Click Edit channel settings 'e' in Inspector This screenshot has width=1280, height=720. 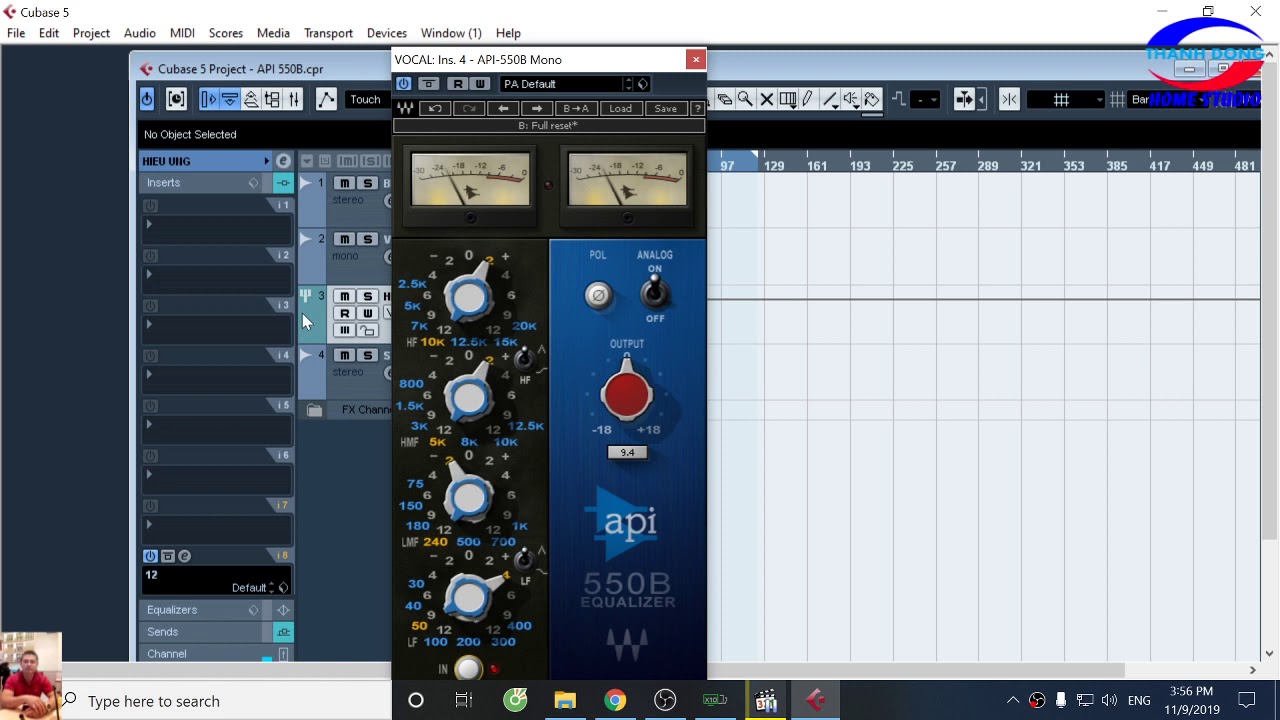click(x=283, y=161)
